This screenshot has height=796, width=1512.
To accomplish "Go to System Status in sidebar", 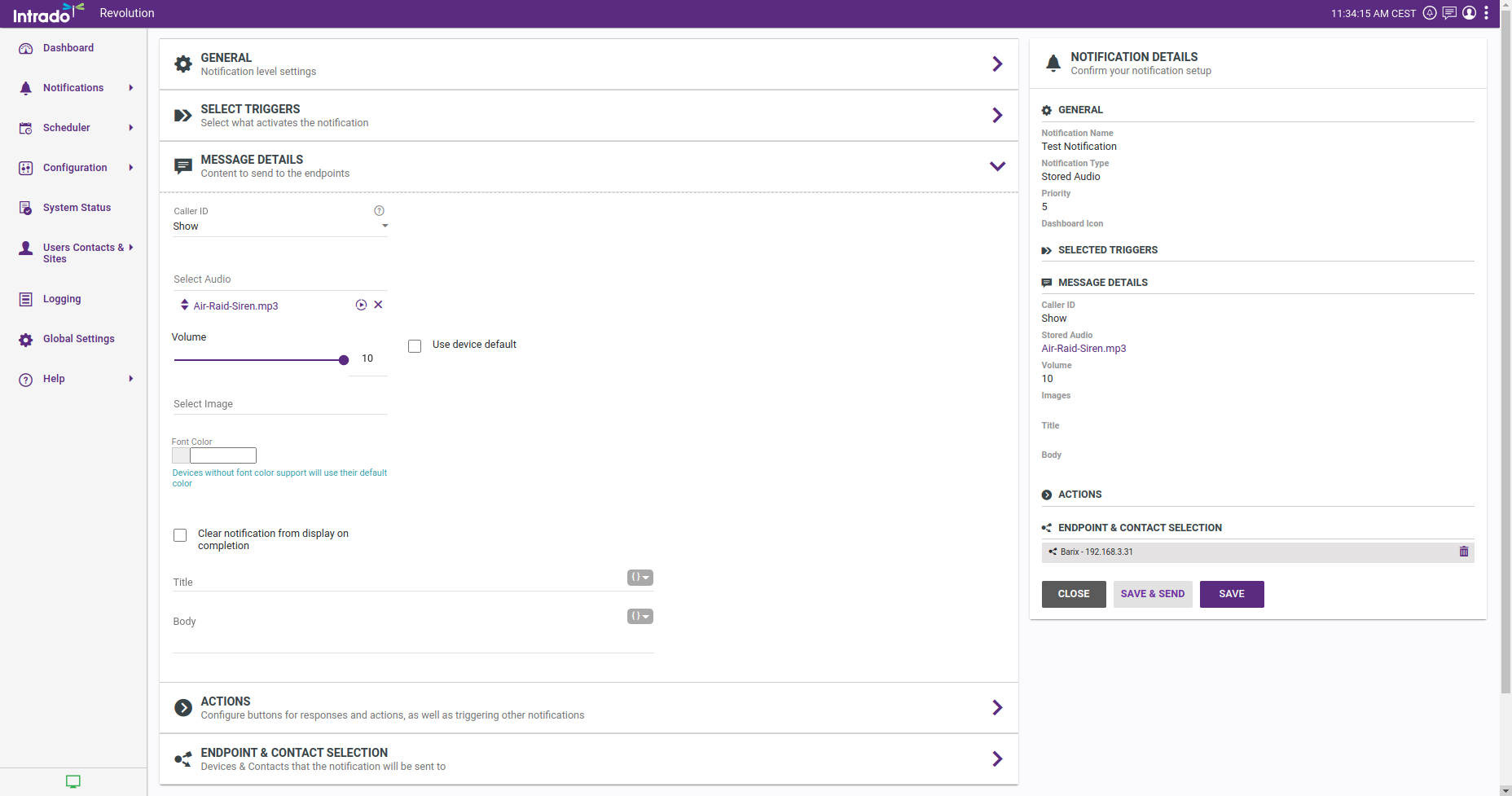I will coord(77,208).
